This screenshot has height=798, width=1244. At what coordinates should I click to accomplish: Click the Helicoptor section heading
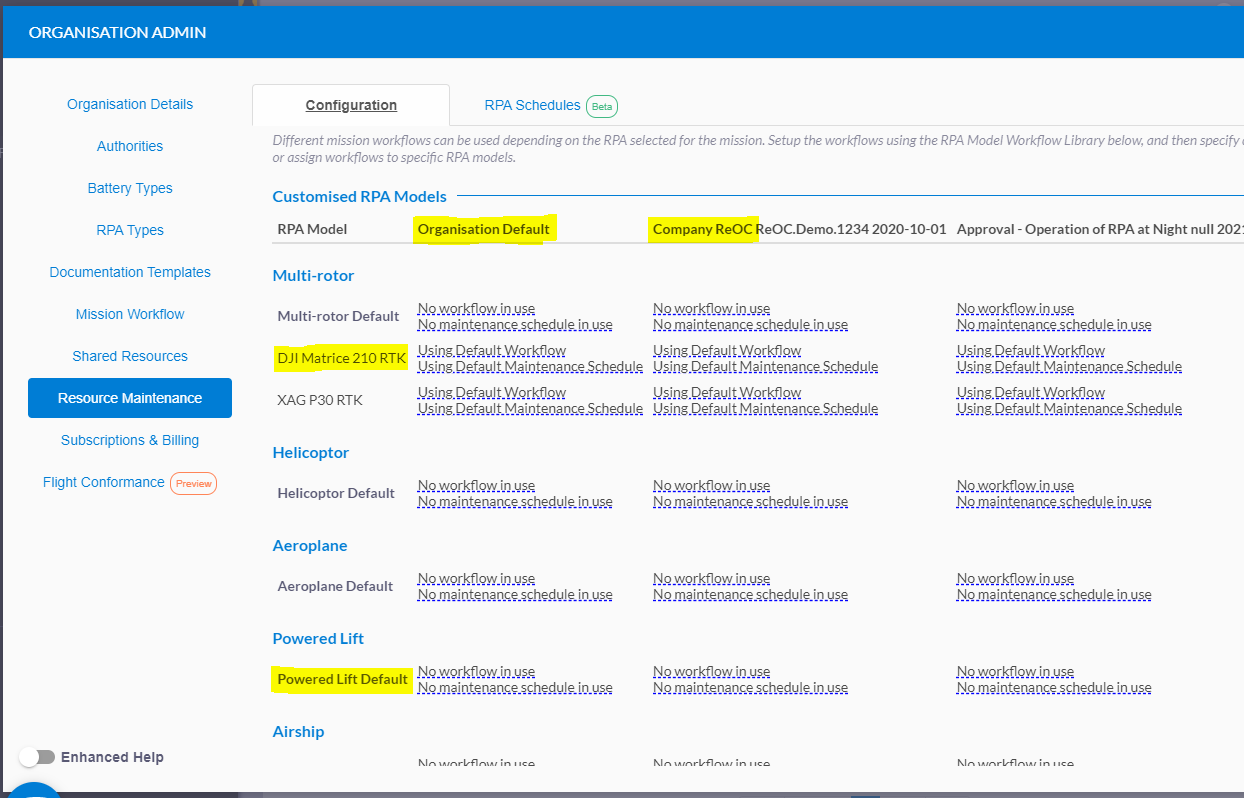(x=311, y=452)
